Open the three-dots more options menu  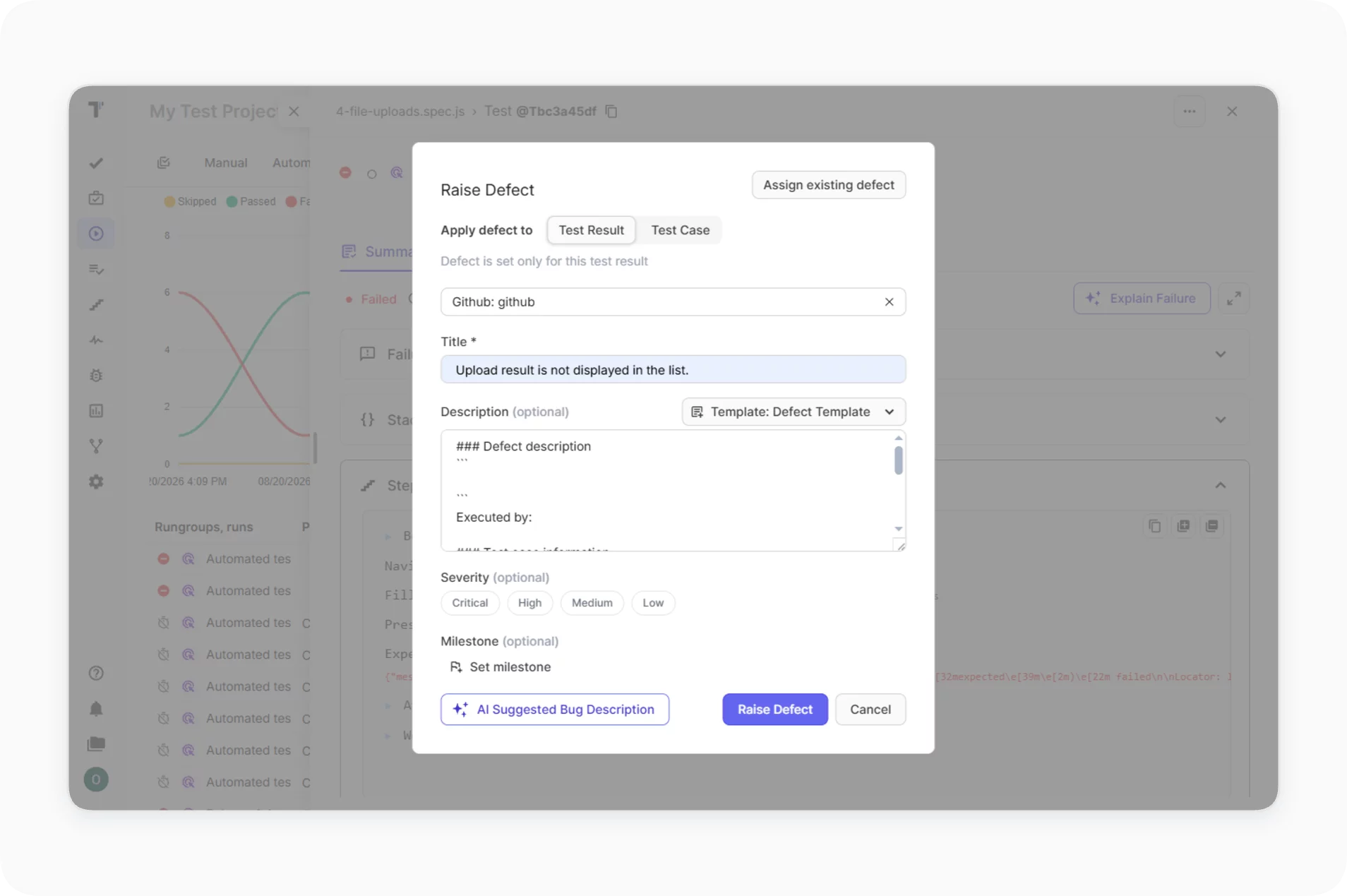point(1189,112)
